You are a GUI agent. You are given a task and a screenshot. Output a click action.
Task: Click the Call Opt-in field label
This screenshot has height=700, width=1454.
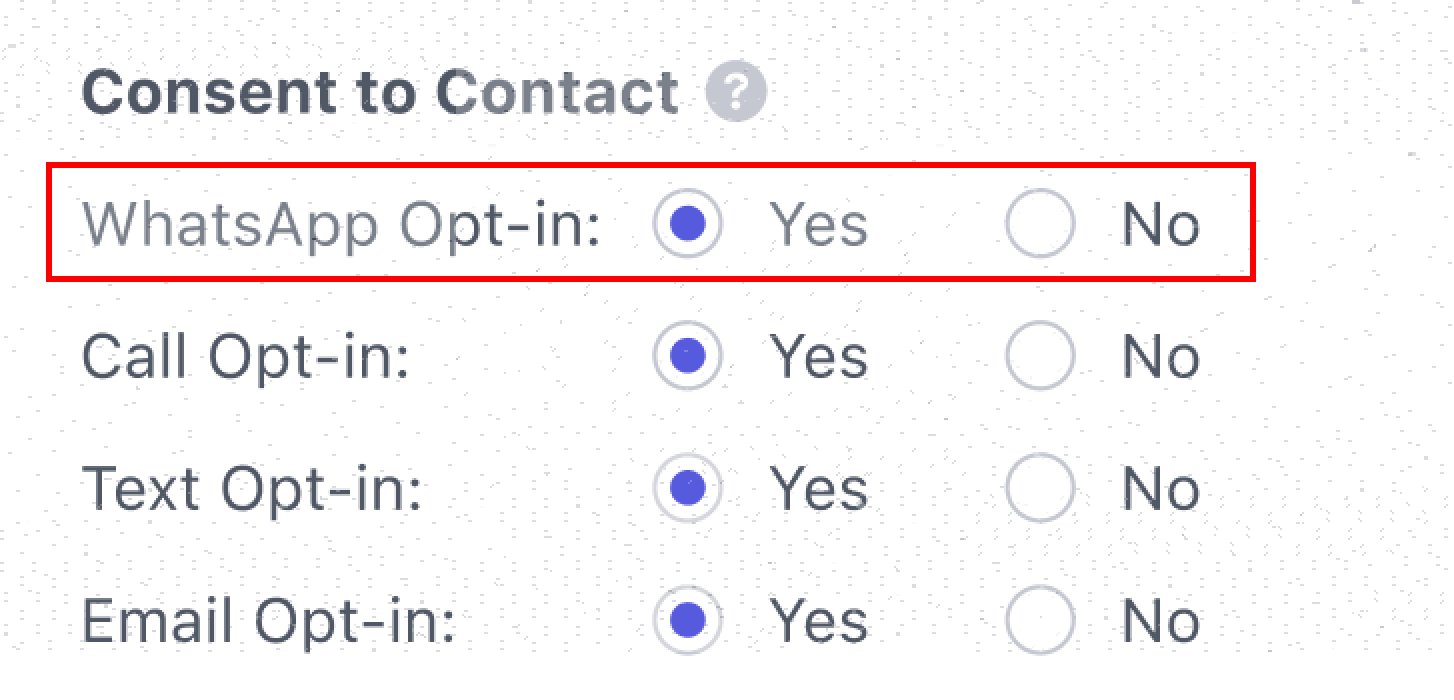coord(245,356)
